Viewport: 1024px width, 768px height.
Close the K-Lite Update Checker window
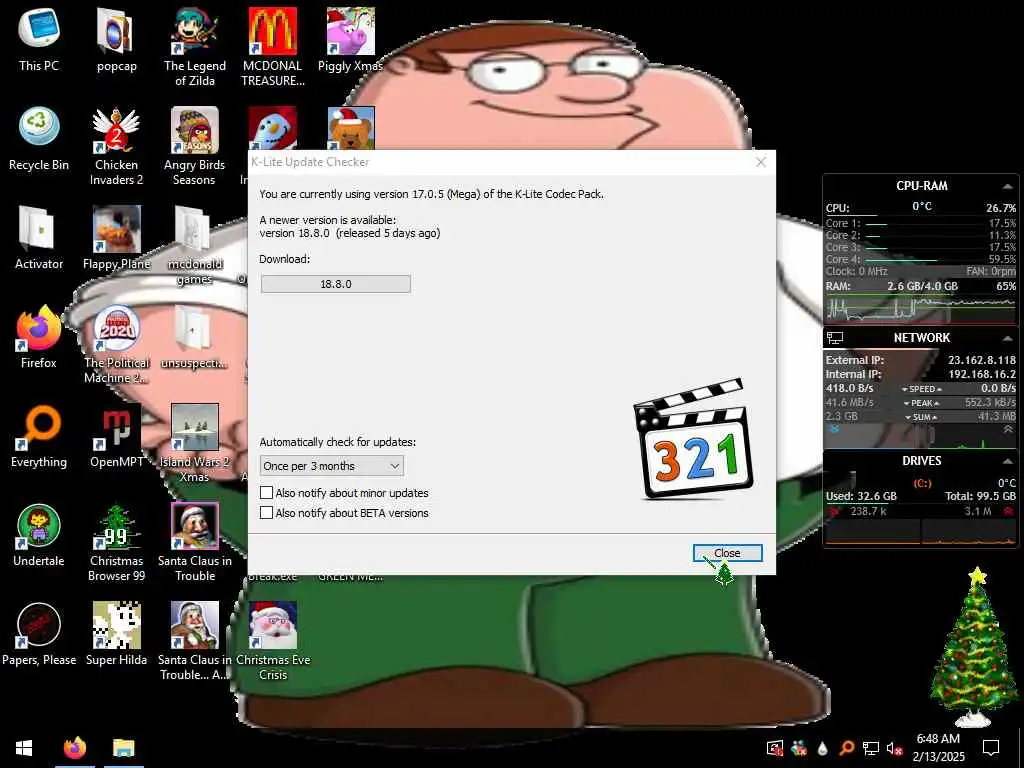click(761, 162)
